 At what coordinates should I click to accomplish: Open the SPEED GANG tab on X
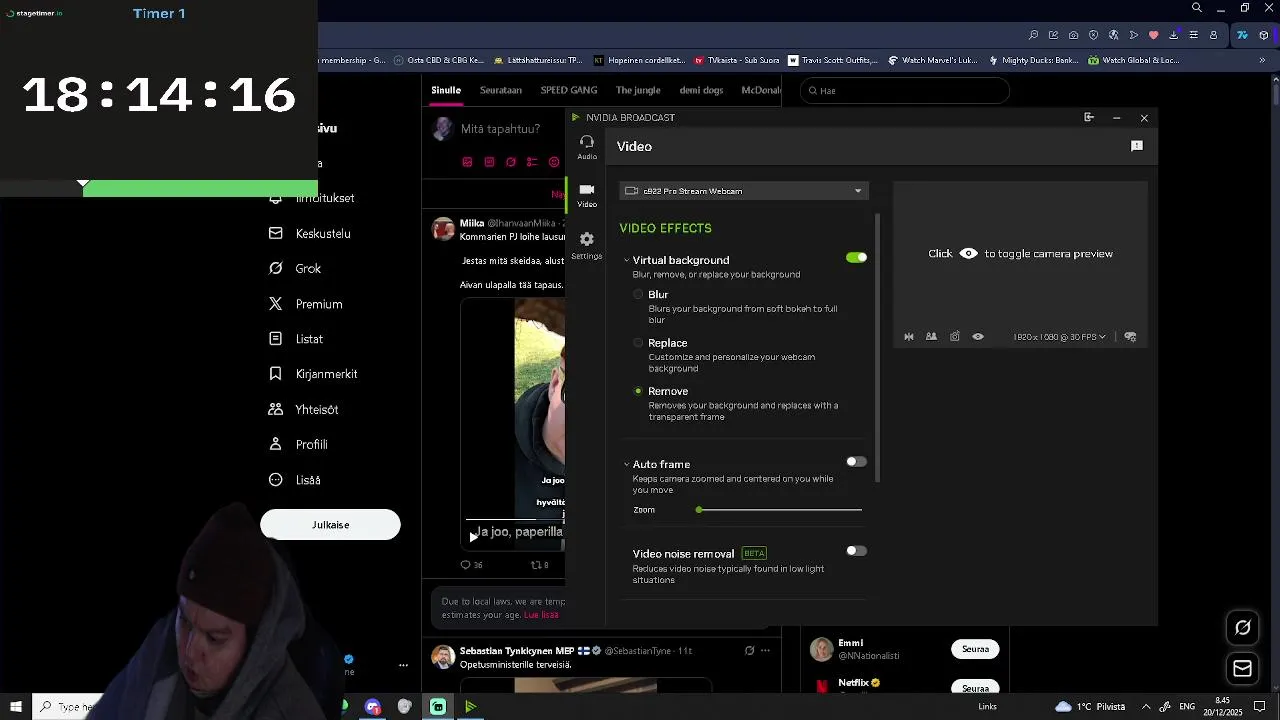[569, 90]
